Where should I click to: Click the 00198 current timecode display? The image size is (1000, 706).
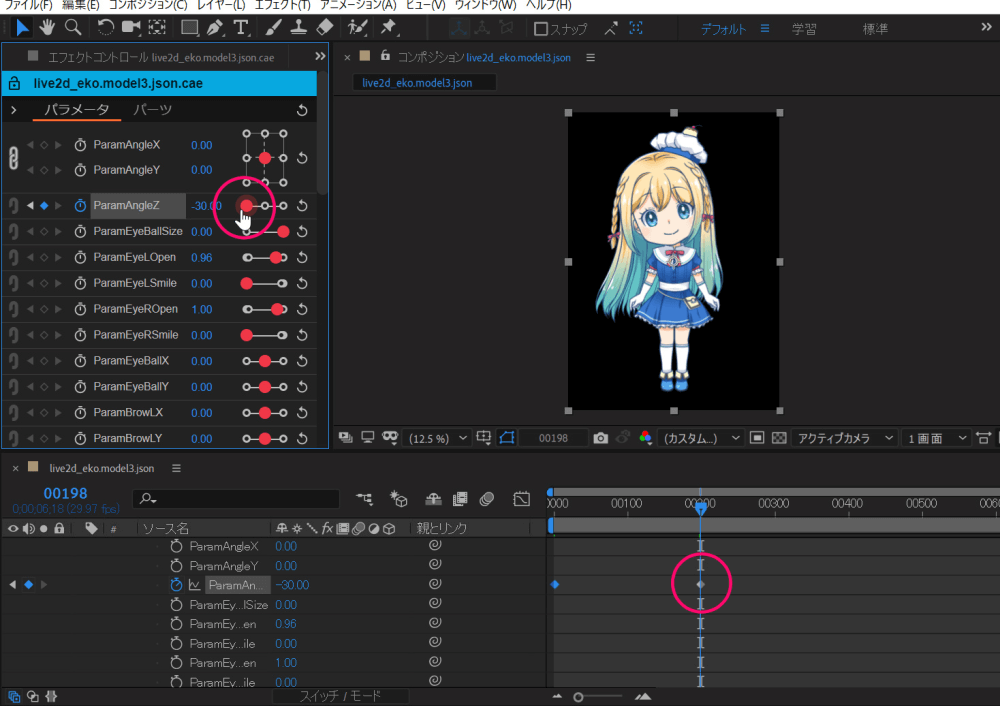tap(65, 493)
